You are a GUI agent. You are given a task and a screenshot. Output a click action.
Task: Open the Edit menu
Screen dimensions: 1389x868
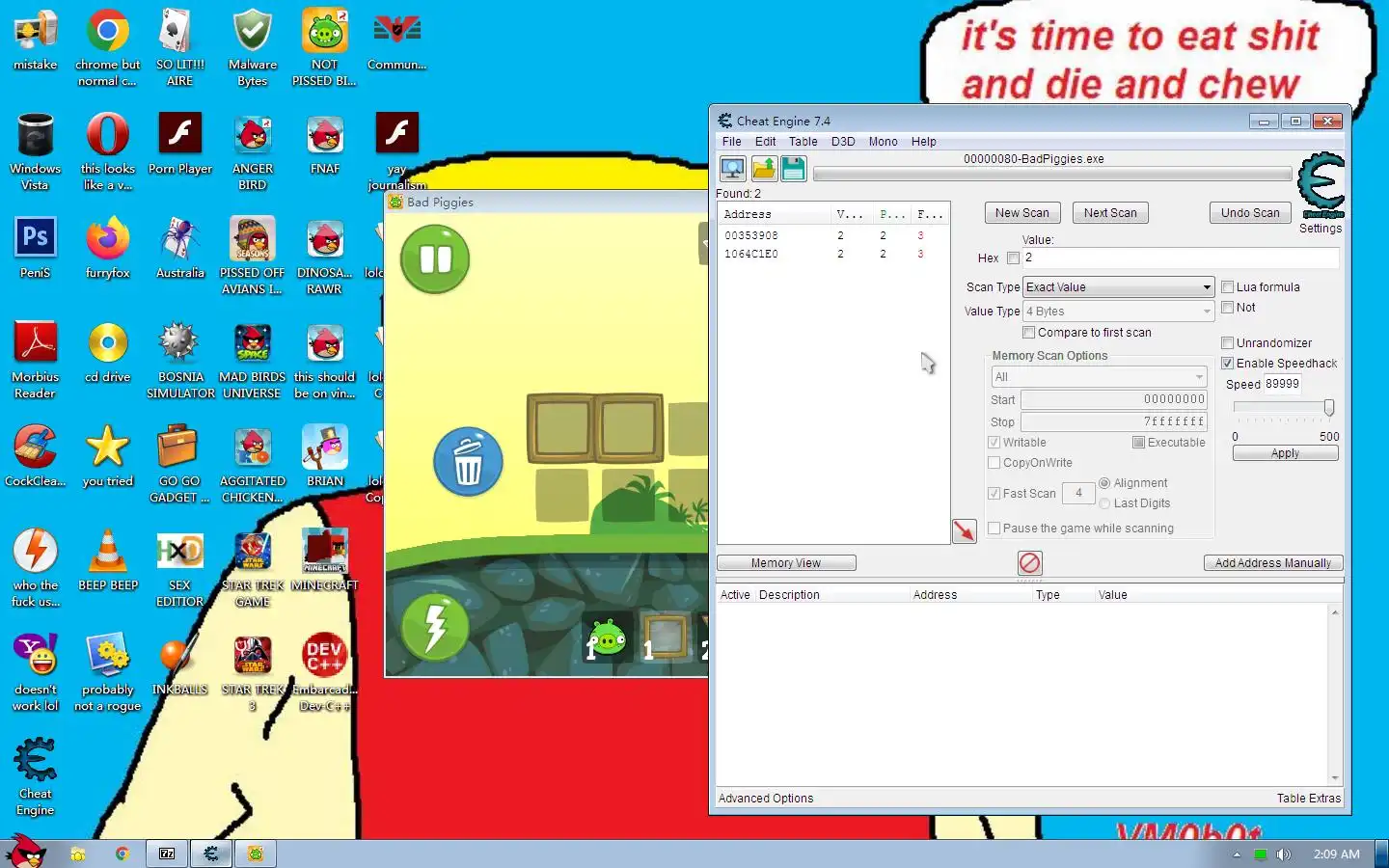pyautogui.click(x=766, y=142)
